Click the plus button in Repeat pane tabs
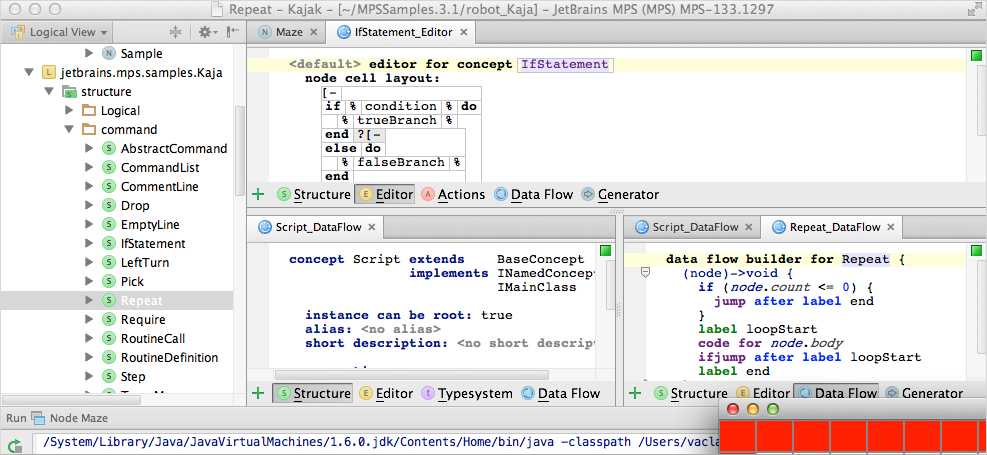Screen dimensions: 987x455 coord(635,393)
